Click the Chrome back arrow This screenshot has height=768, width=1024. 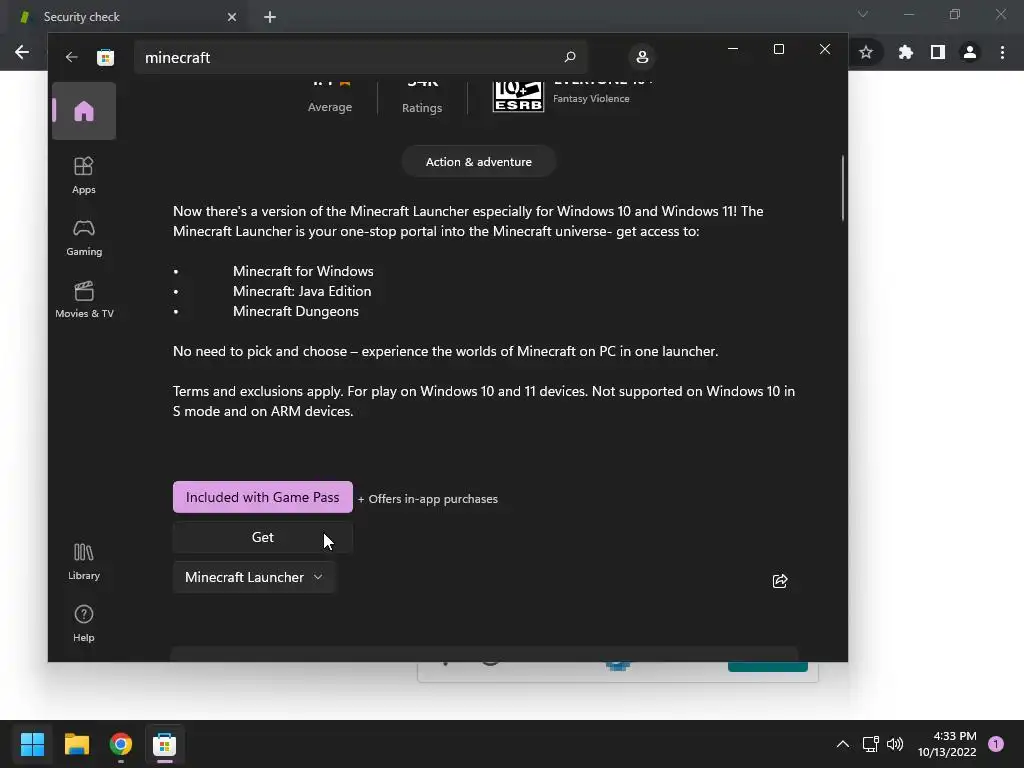click(22, 52)
